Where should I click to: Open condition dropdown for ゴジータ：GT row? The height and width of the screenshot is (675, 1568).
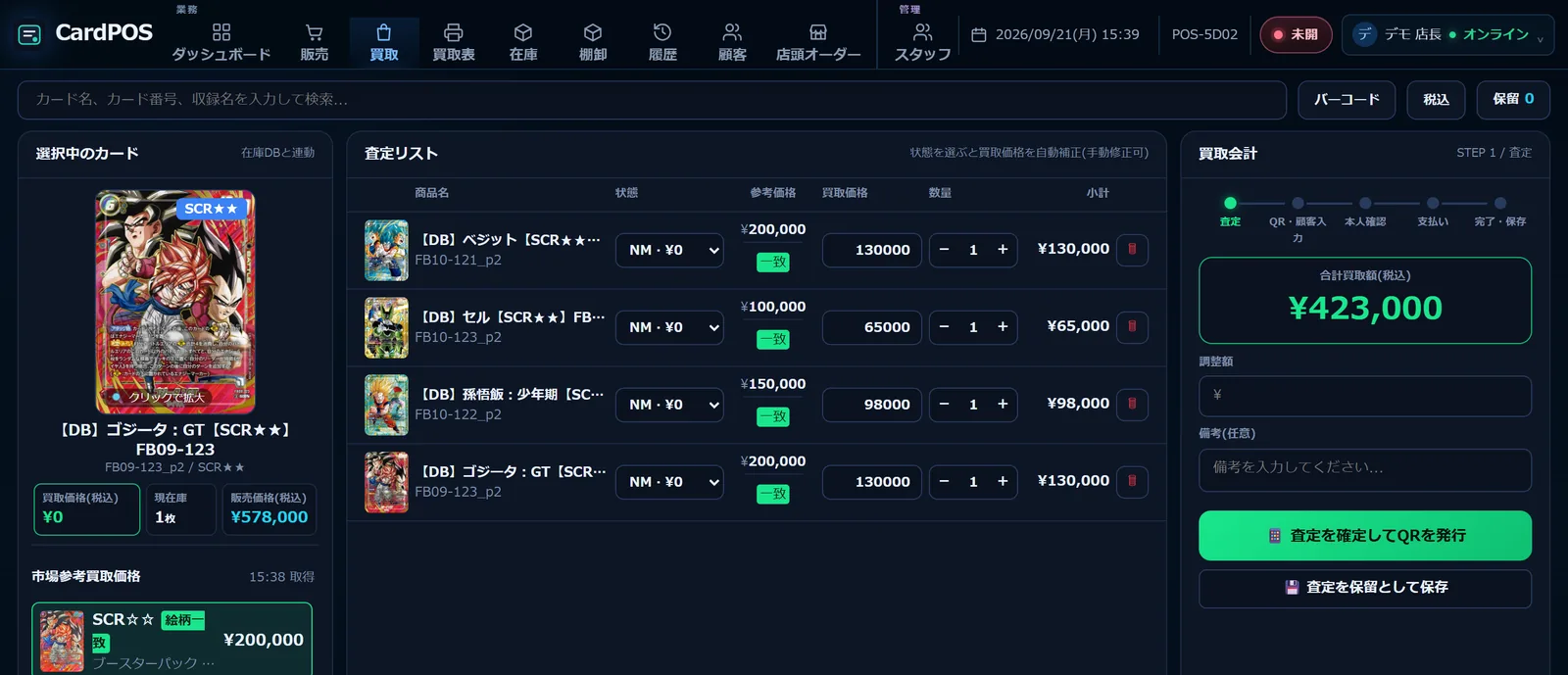[x=669, y=482]
